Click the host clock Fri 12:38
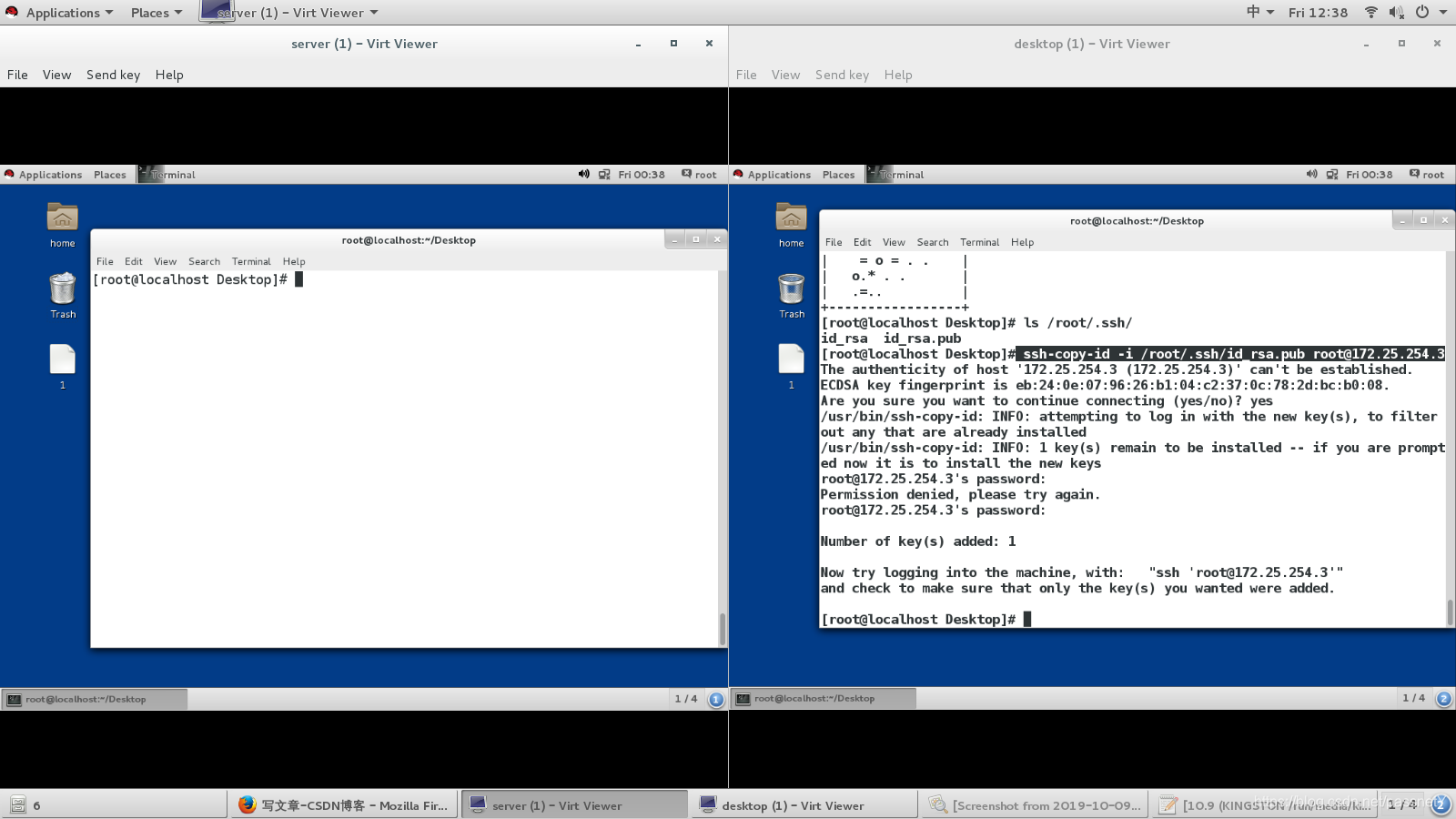 (x=1318, y=13)
